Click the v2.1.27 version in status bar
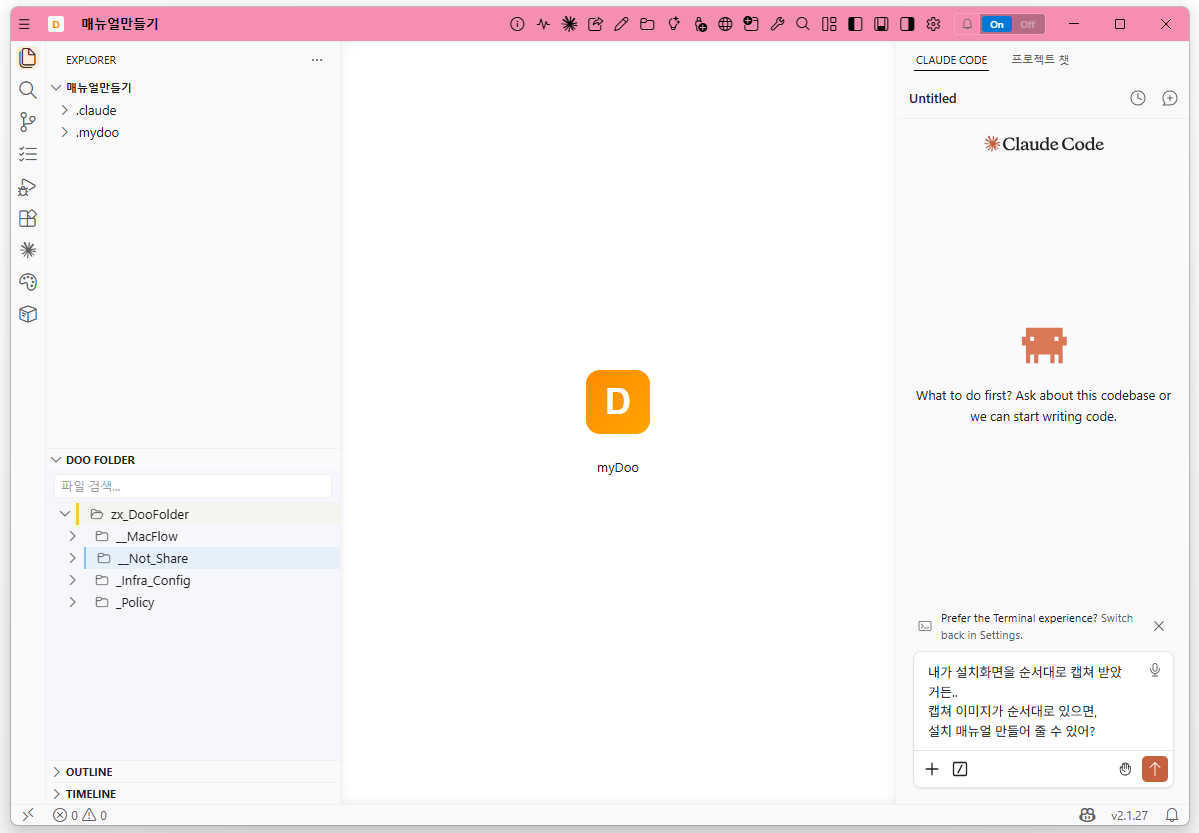Image resolution: width=1199 pixels, height=833 pixels. [x=1129, y=815]
